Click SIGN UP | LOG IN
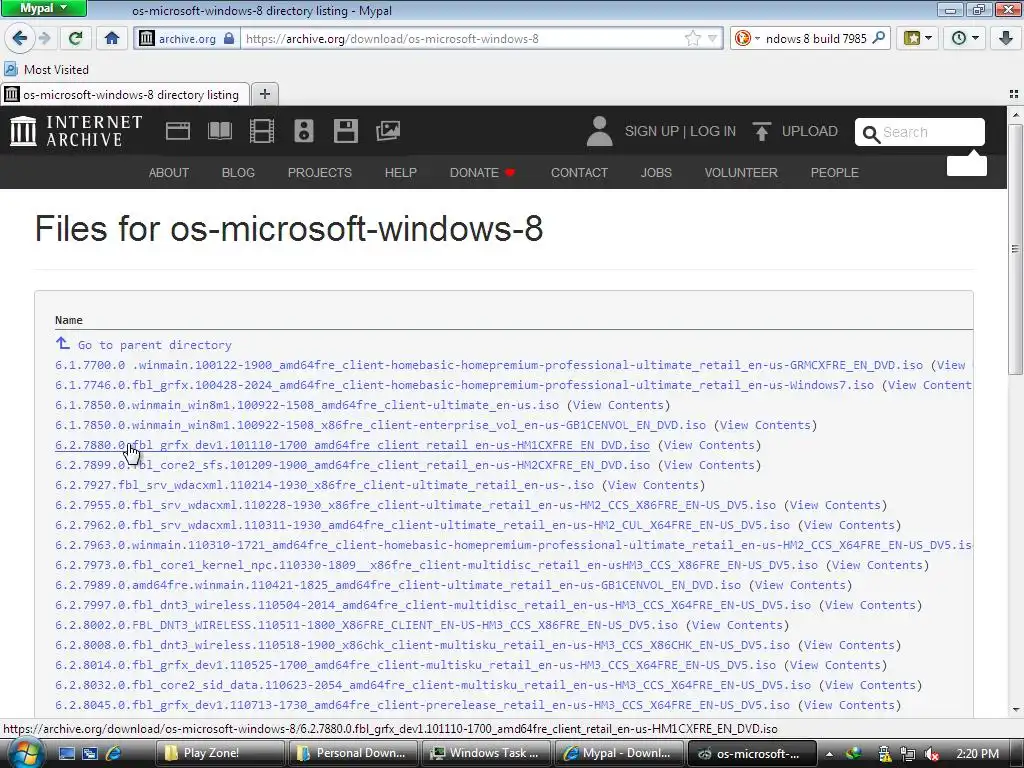Screen dimensions: 1024x768 click(x=680, y=131)
